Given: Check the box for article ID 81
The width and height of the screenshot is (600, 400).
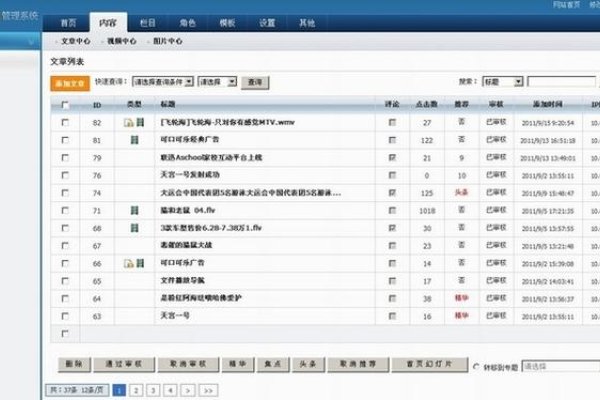Looking at the screenshot, I should [x=65, y=140].
